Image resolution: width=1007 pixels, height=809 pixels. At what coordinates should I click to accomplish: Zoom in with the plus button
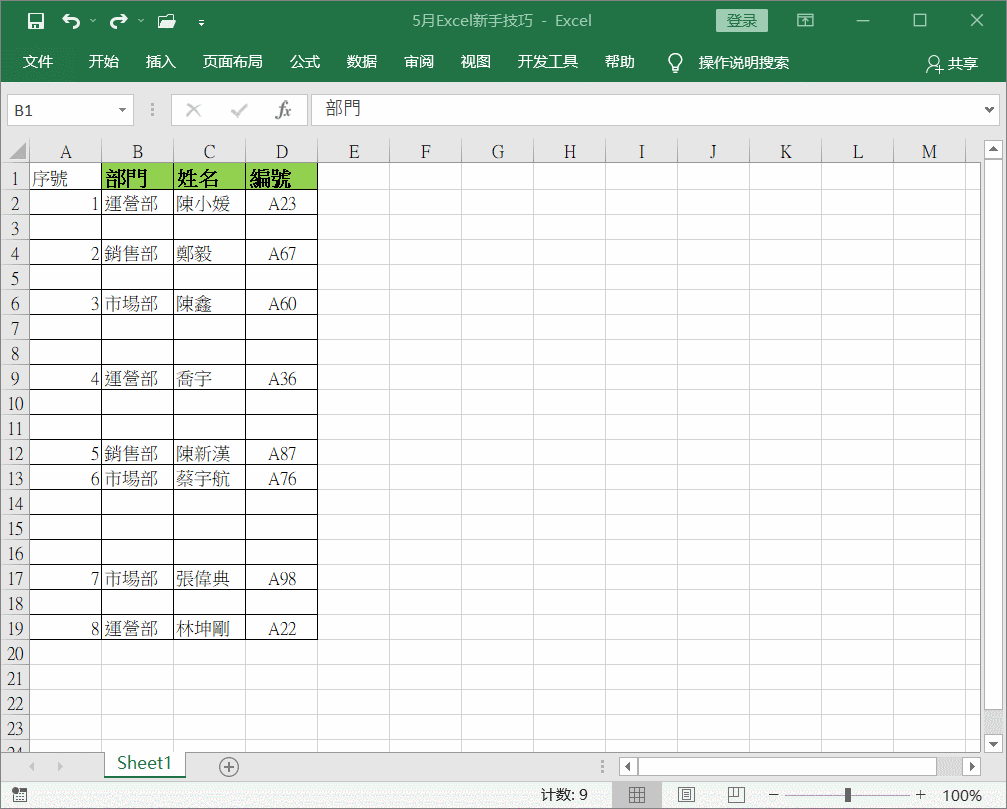coord(920,795)
